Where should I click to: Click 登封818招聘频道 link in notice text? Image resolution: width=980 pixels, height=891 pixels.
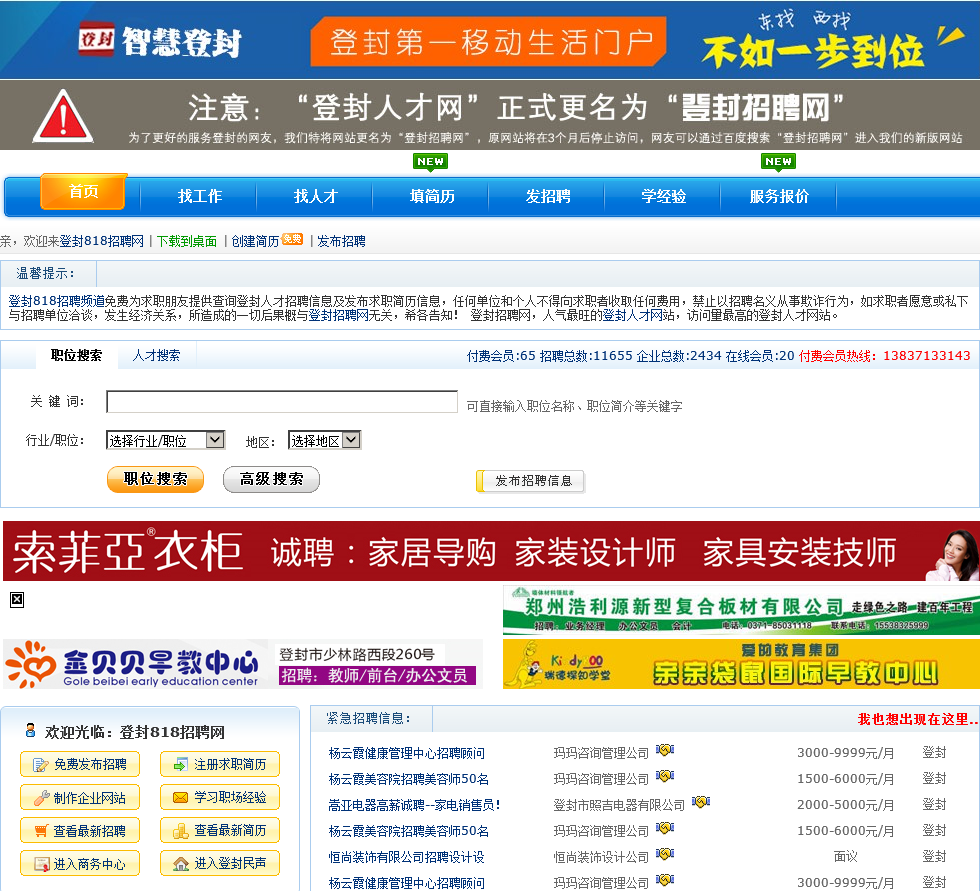[56, 301]
